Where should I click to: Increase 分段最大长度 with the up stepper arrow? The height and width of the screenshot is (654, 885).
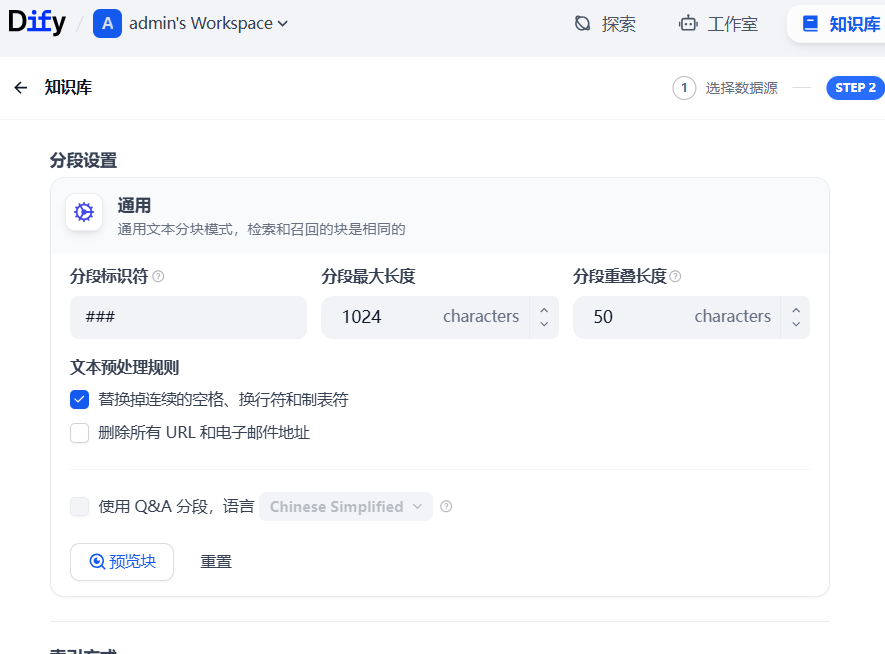tap(544, 310)
